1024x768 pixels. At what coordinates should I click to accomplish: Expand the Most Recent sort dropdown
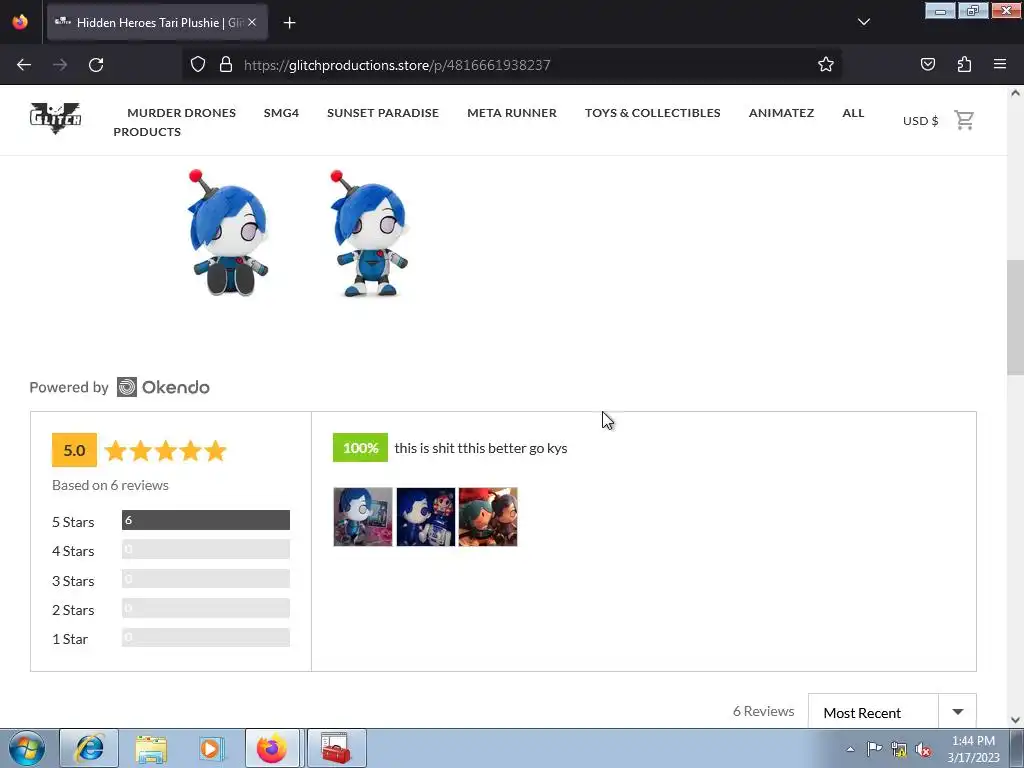(892, 712)
